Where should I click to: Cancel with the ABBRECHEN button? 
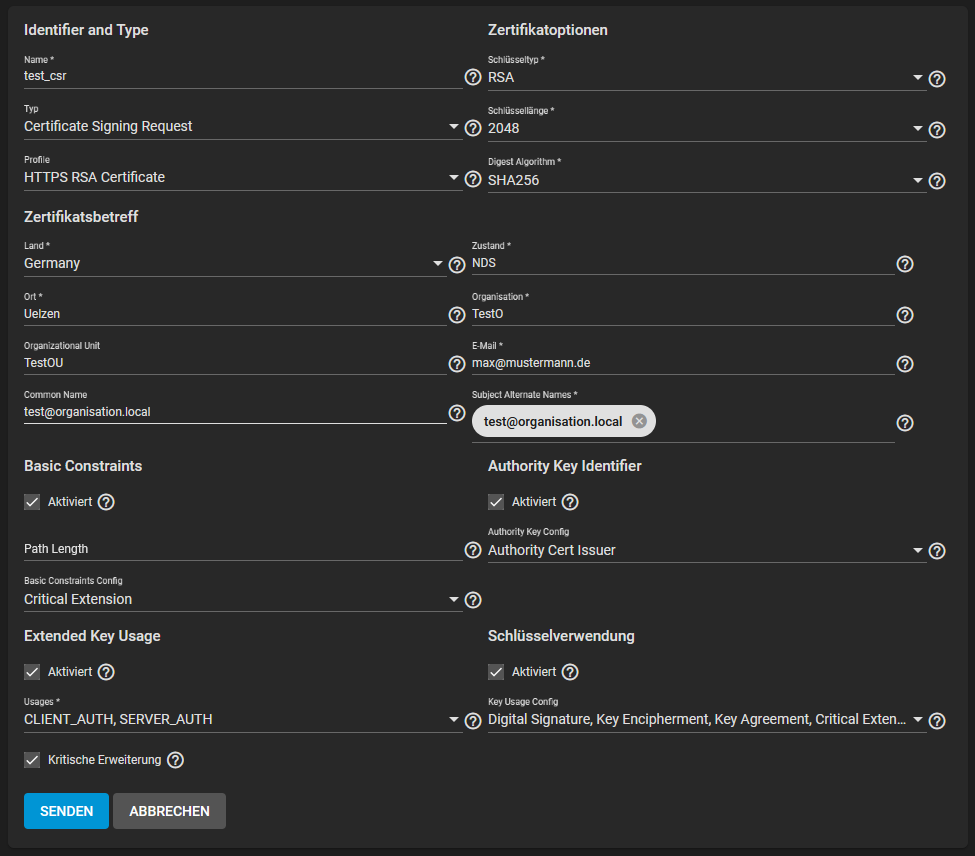(x=169, y=811)
